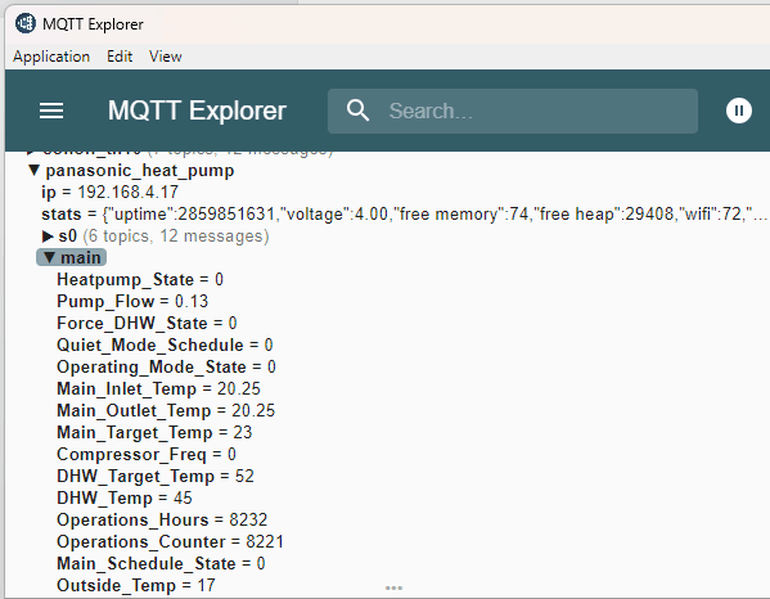The height and width of the screenshot is (599, 770).
Task: Select Pump_Flow = 0.13 topic
Action: (x=132, y=301)
